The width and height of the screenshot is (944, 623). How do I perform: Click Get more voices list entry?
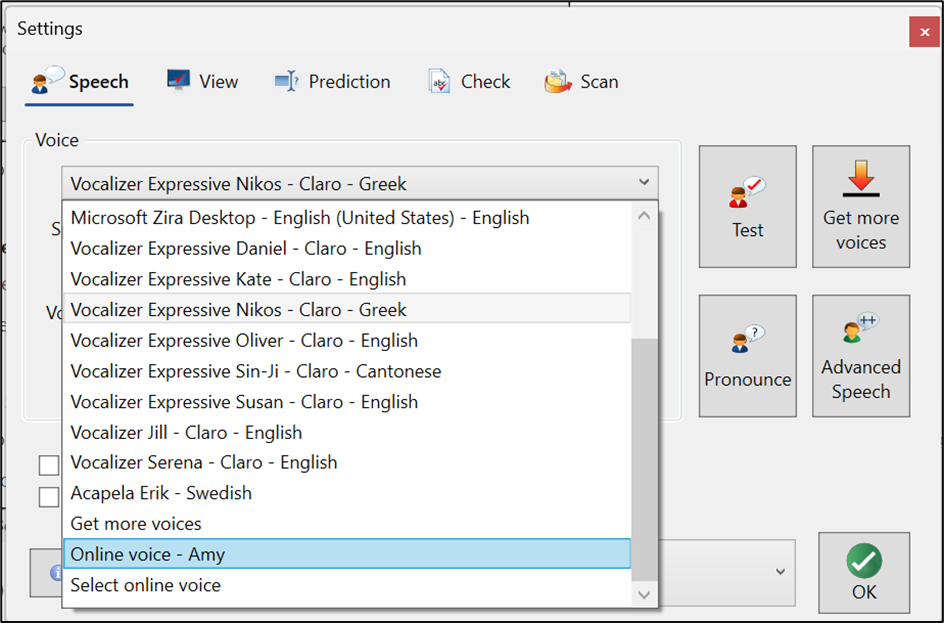(347, 524)
